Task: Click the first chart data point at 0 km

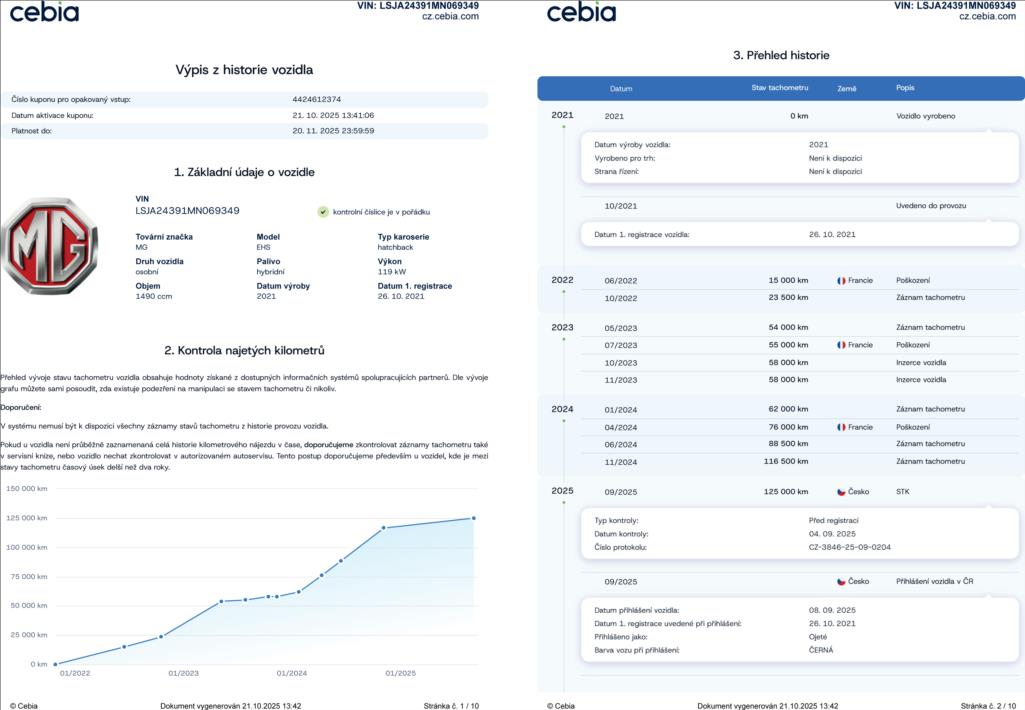Action: 55,664
